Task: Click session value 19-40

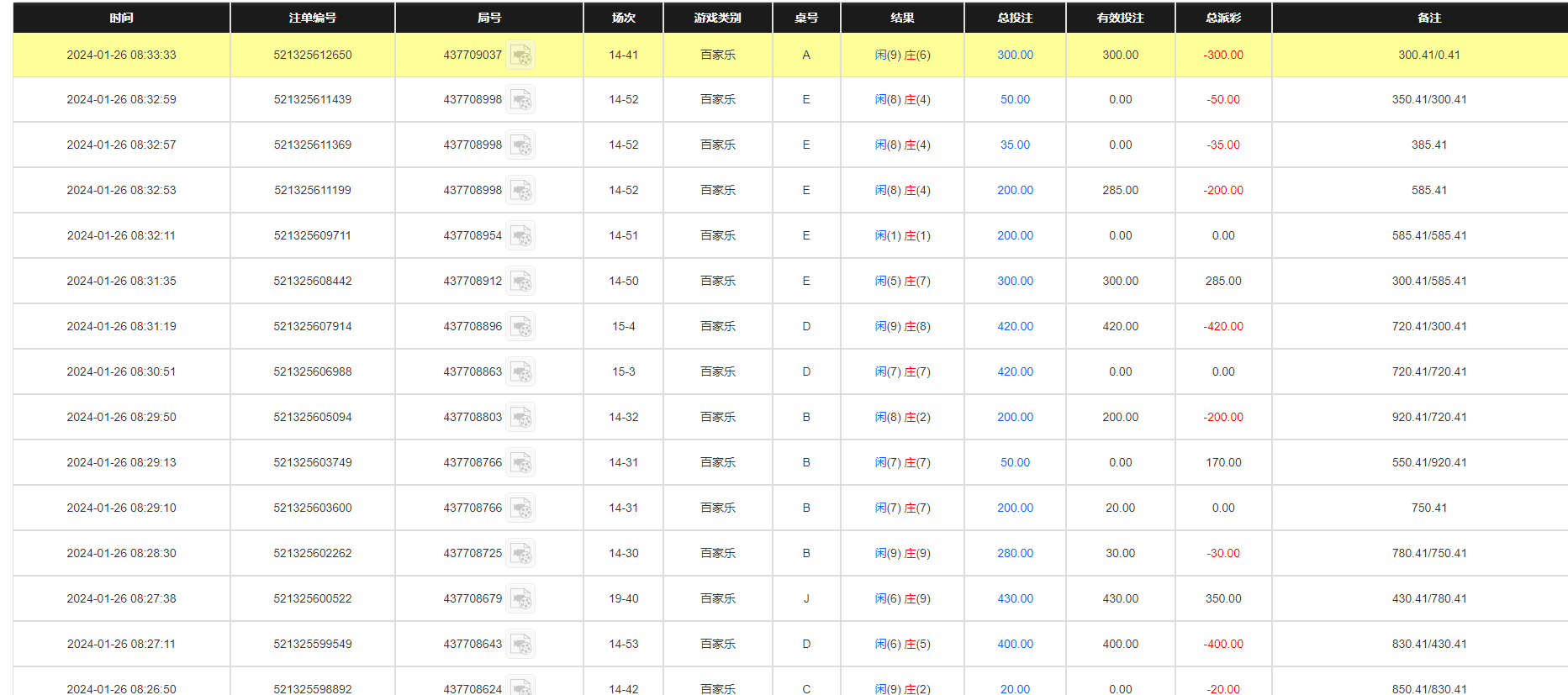Action: point(624,598)
